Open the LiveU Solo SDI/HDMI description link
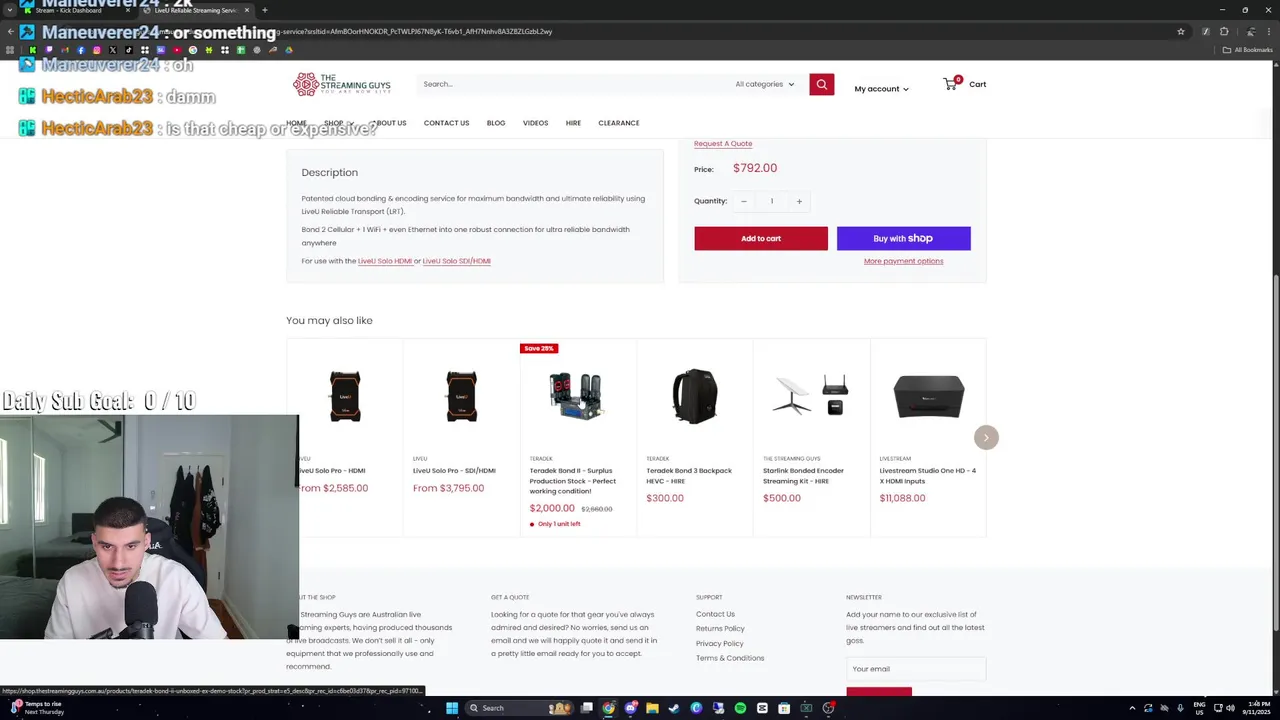The height and width of the screenshot is (720, 1280). (456, 261)
